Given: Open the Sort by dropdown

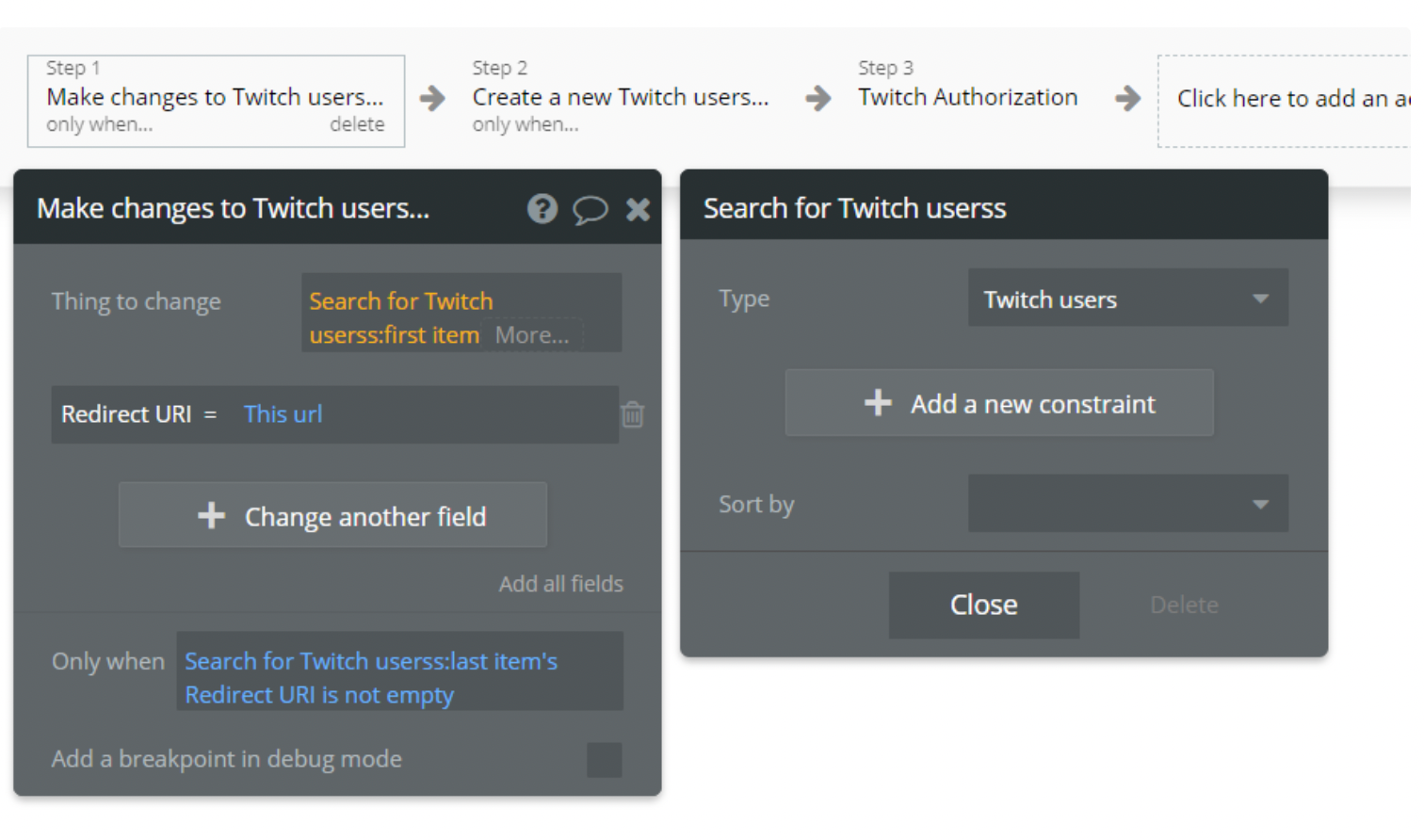Looking at the screenshot, I should pos(1128,504).
